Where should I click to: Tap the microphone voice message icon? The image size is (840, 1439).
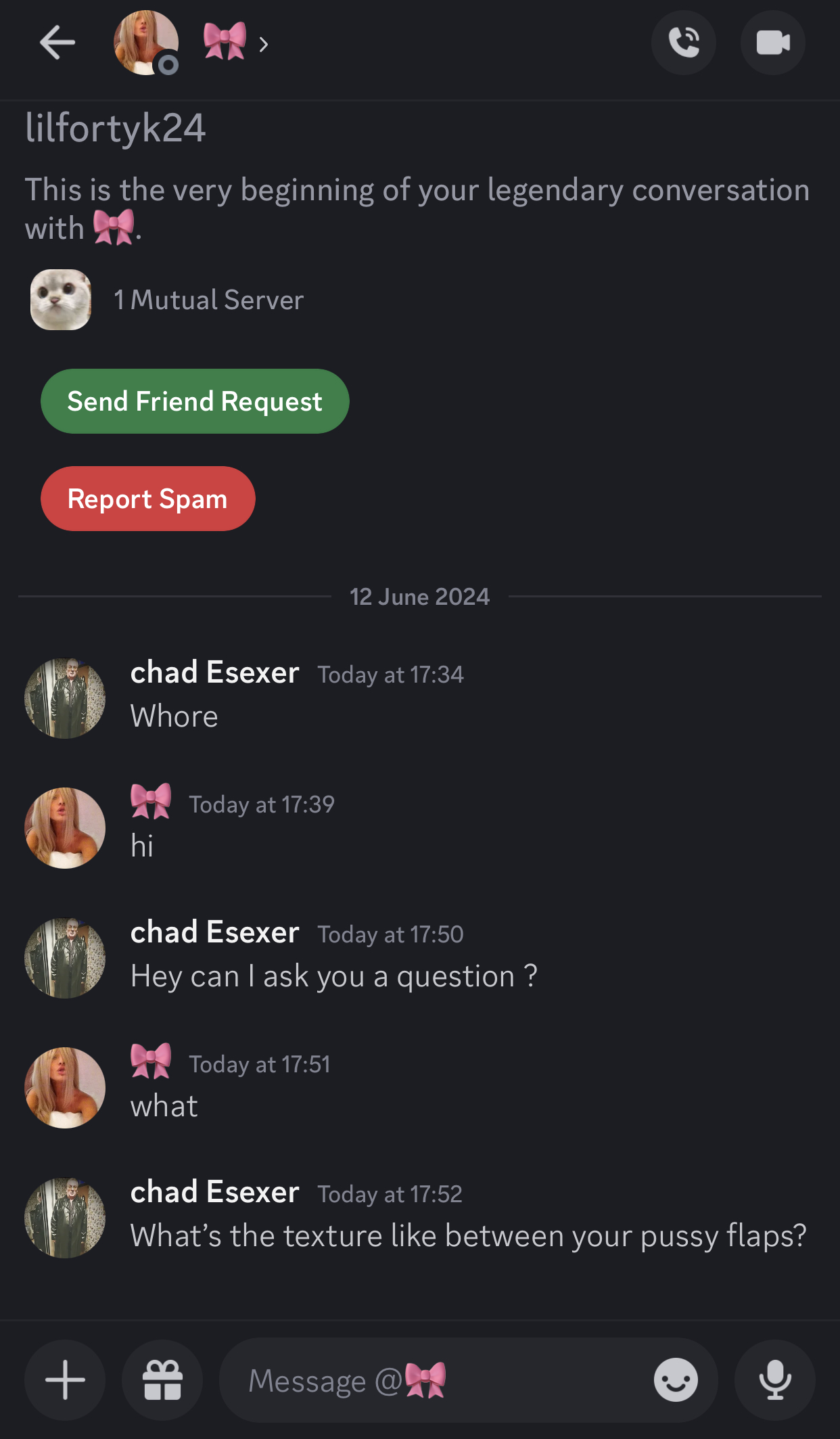coord(775,1380)
